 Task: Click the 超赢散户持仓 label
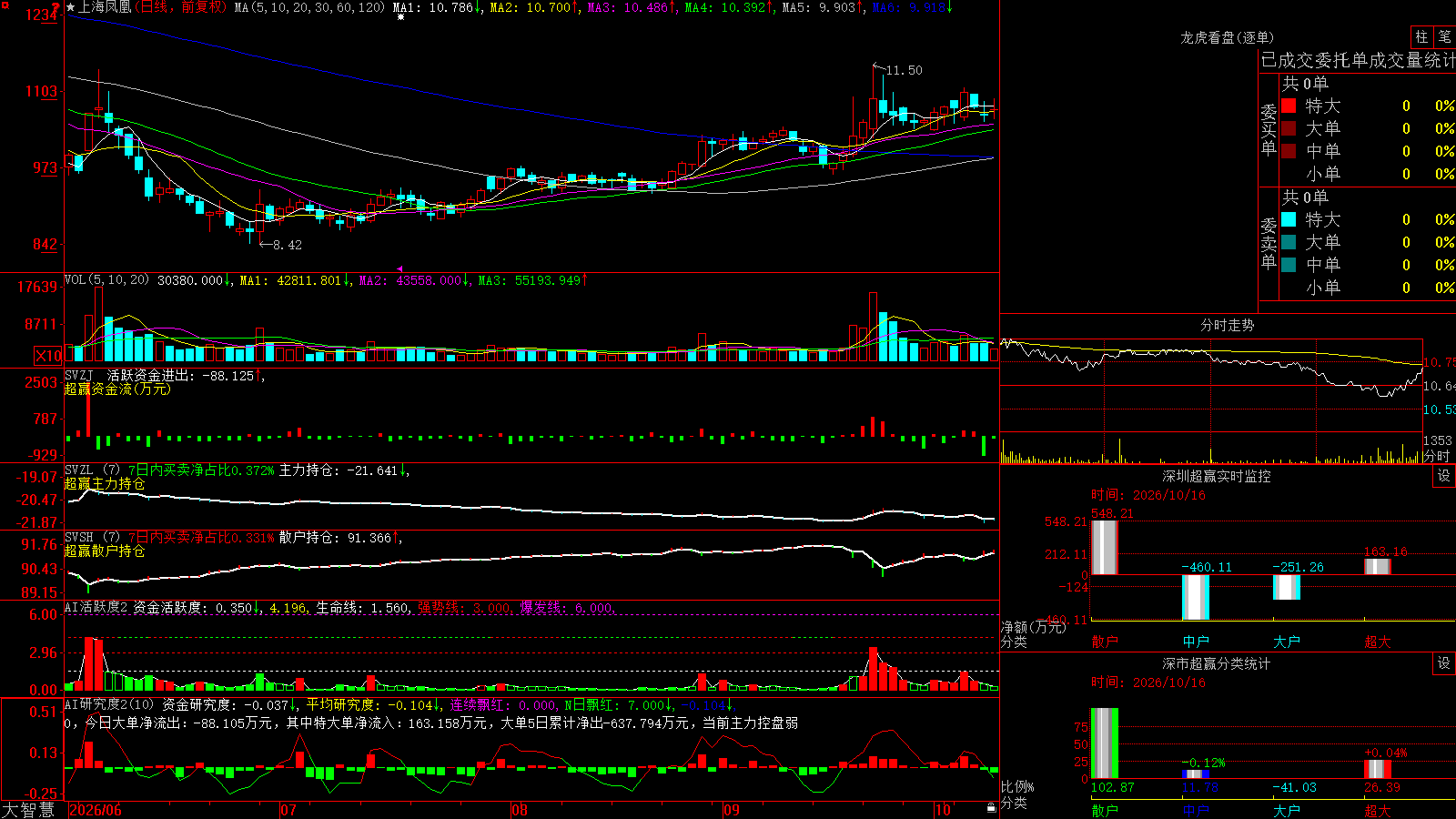[105, 551]
